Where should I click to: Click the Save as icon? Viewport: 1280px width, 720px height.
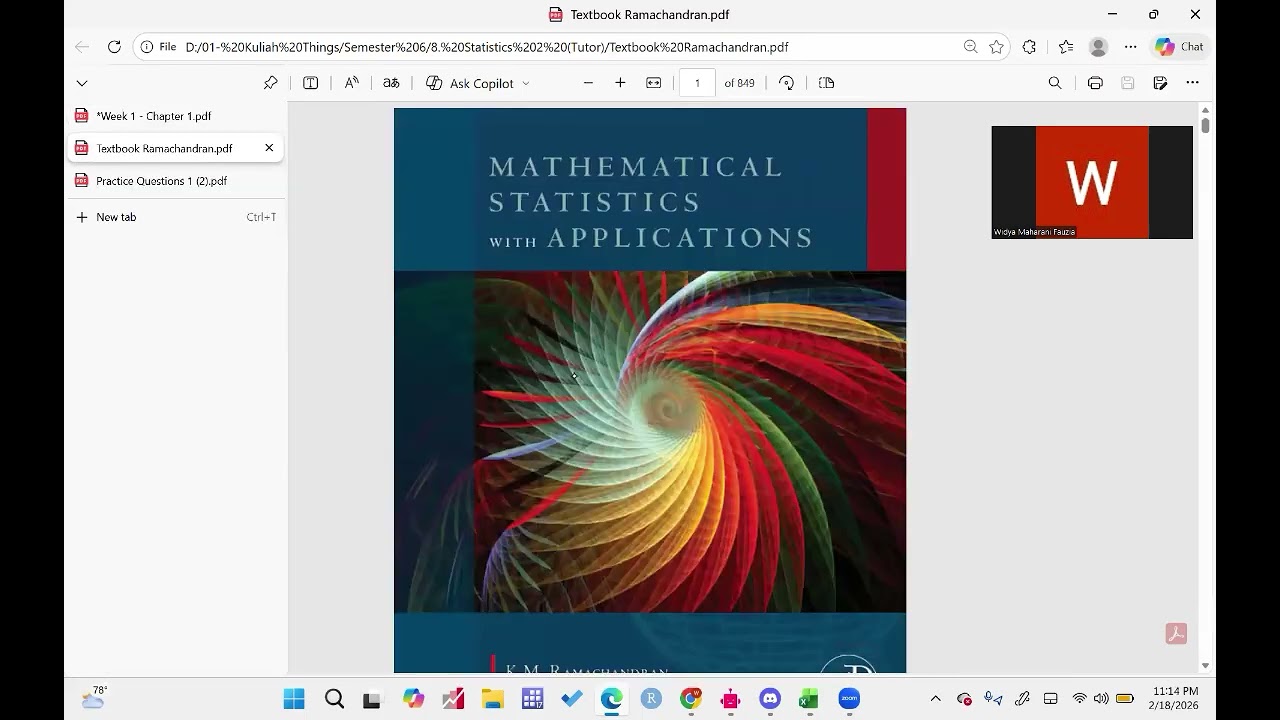click(x=1160, y=83)
